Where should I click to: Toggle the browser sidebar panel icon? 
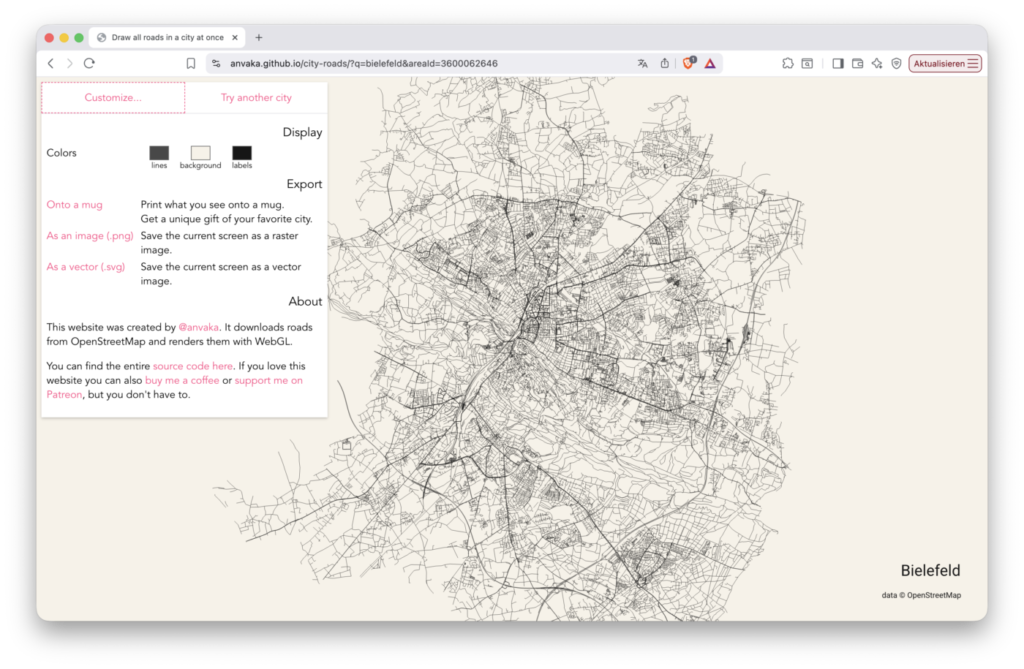click(x=838, y=63)
